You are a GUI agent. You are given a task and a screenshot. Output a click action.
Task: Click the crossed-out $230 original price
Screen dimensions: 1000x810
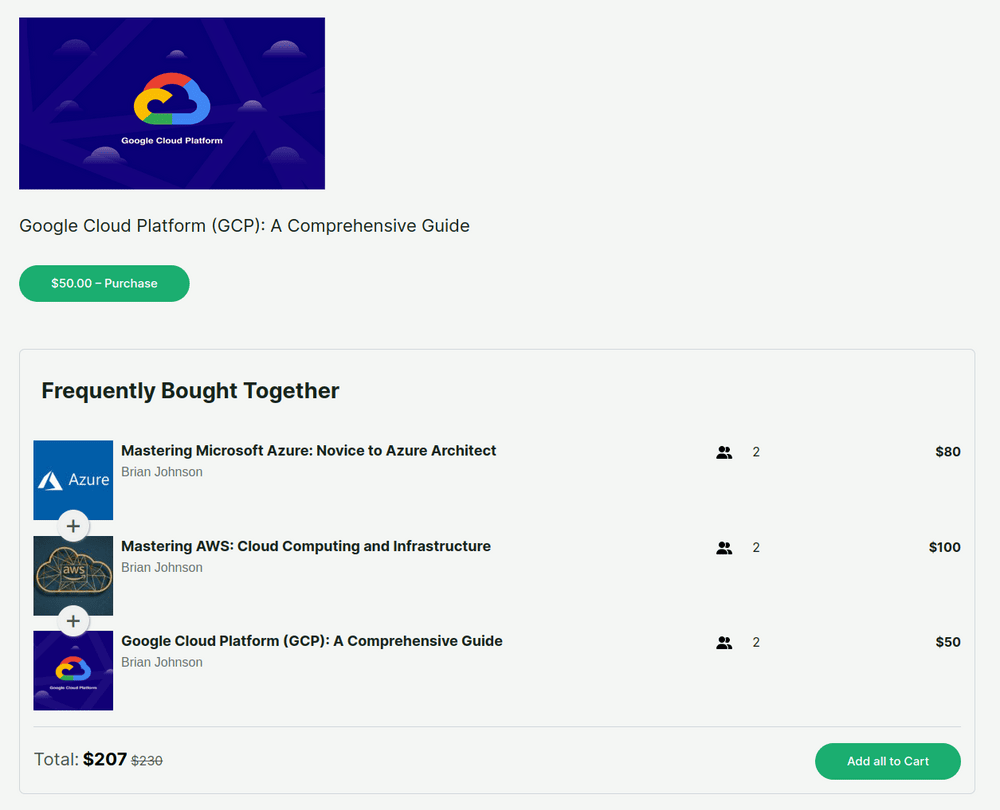147,760
